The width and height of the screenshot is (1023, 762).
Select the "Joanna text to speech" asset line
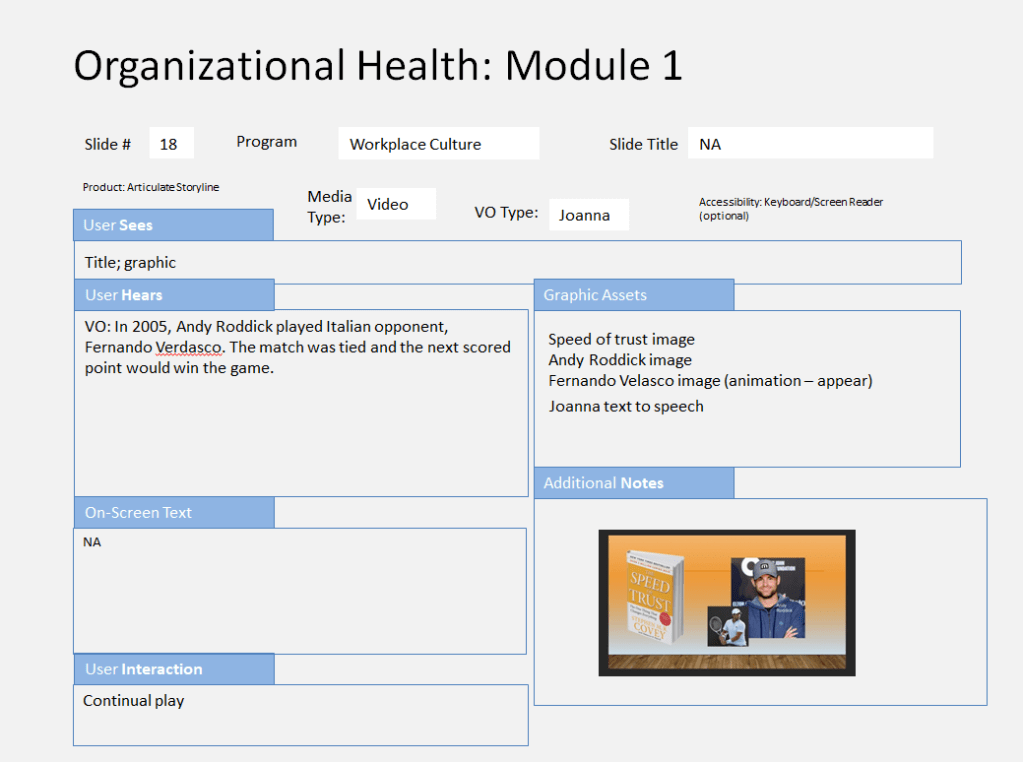click(x=625, y=406)
